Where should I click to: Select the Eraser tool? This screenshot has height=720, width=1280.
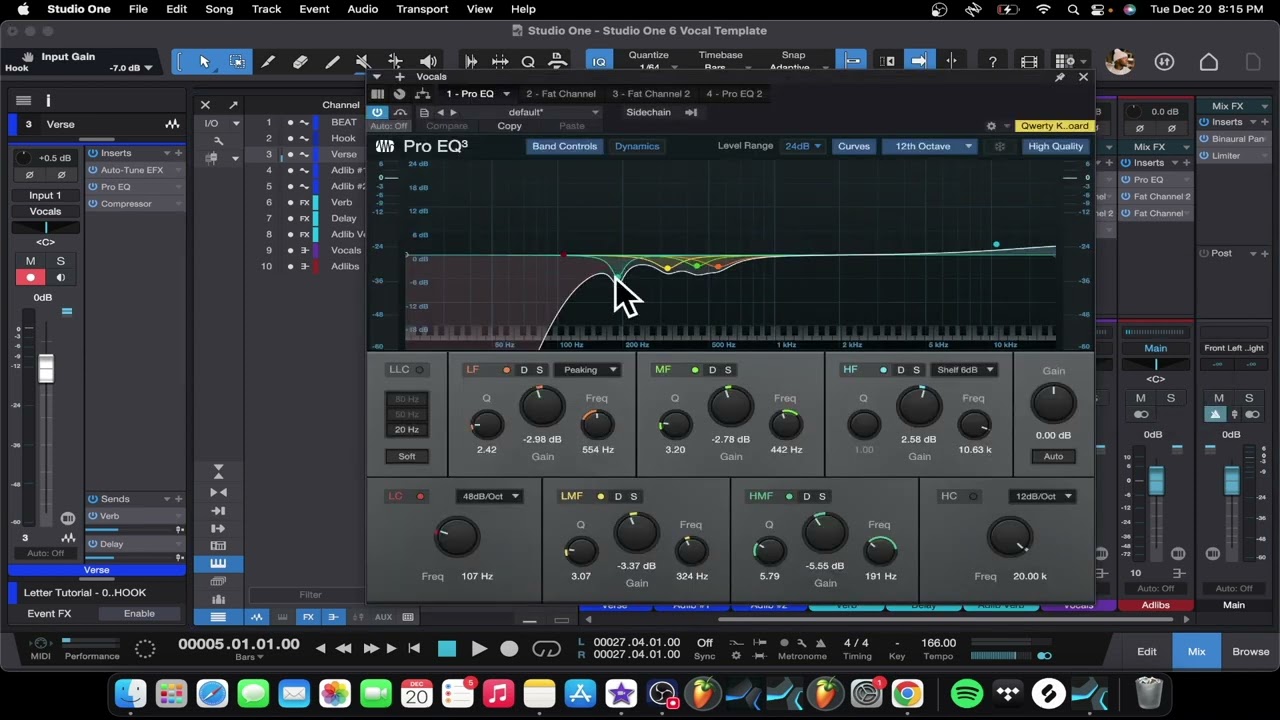click(x=300, y=62)
